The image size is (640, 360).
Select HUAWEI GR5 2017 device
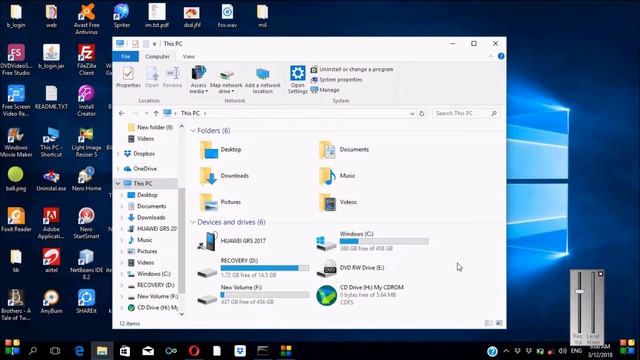231,241
